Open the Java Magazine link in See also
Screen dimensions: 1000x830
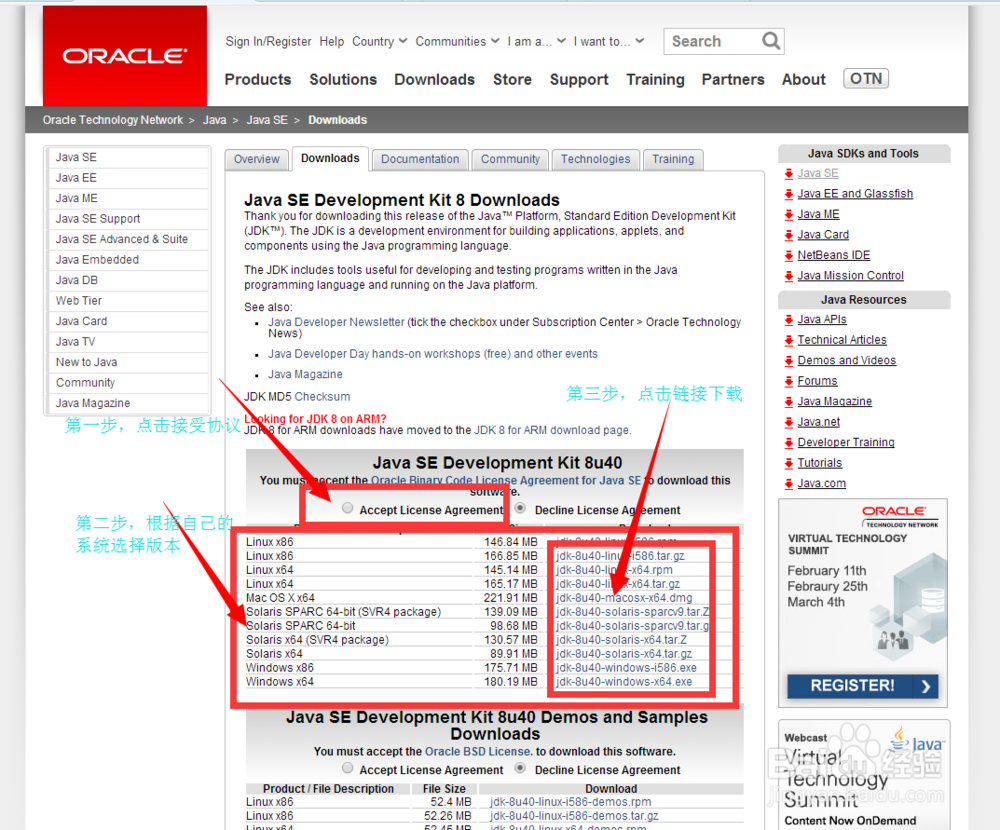click(x=305, y=374)
